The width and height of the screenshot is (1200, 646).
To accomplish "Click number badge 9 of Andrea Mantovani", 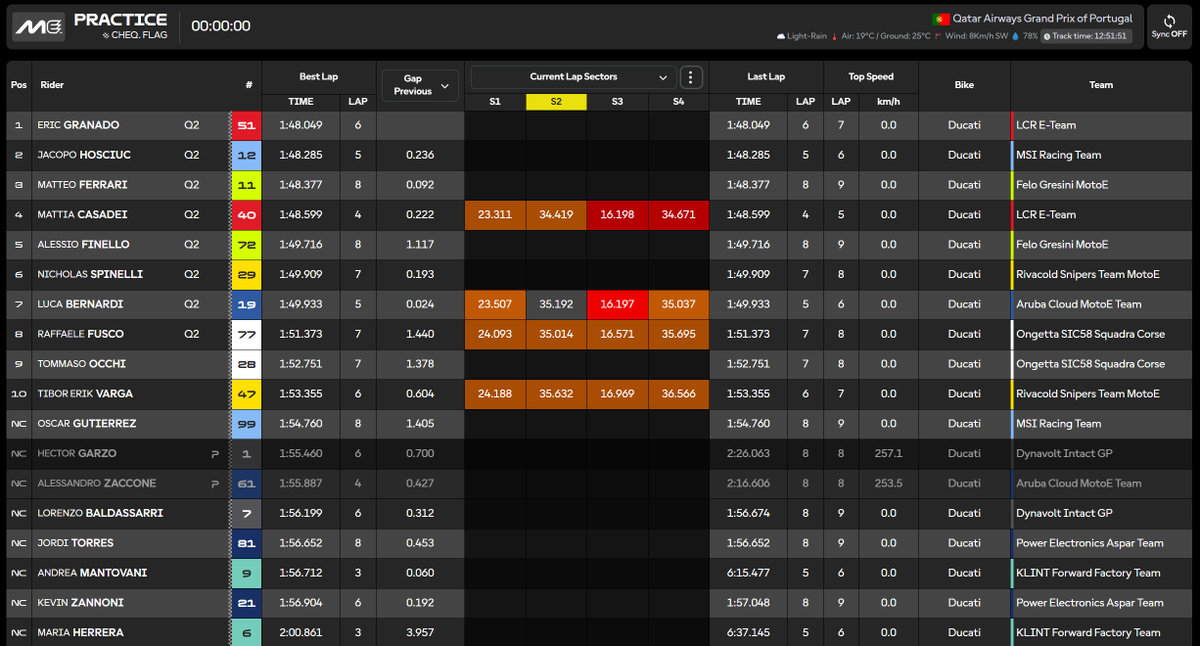I will pos(246,573).
